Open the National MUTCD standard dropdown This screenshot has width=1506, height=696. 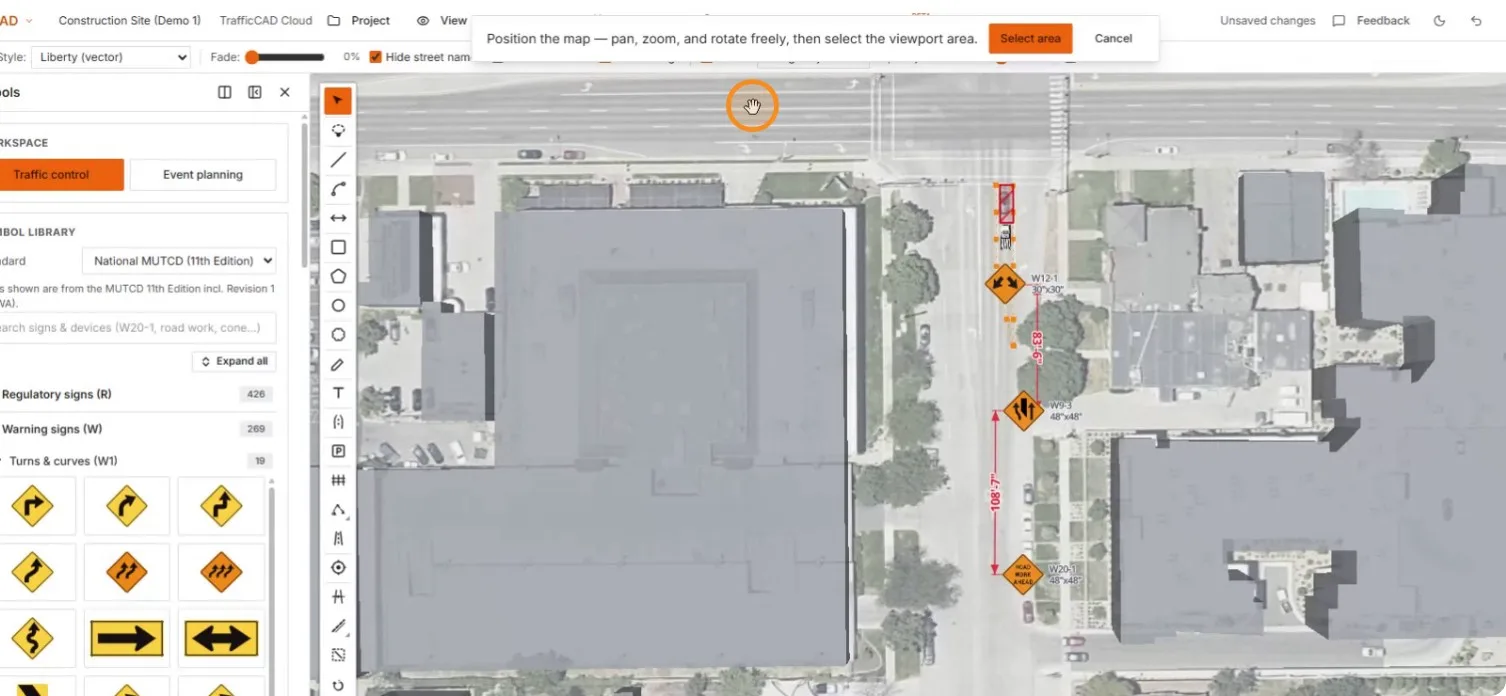(x=179, y=261)
